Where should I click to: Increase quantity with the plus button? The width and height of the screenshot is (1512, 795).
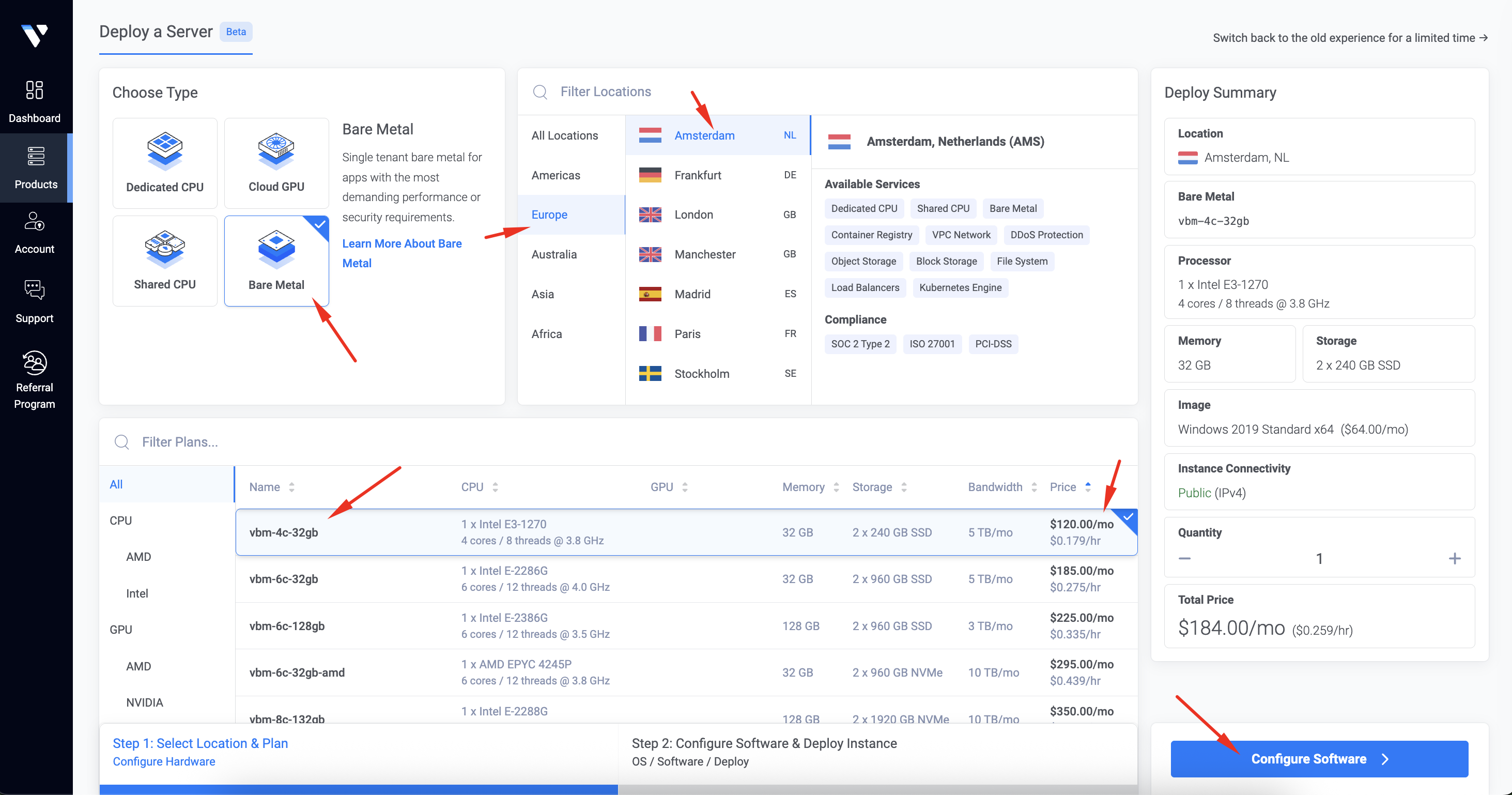(x=1454, y=558)
